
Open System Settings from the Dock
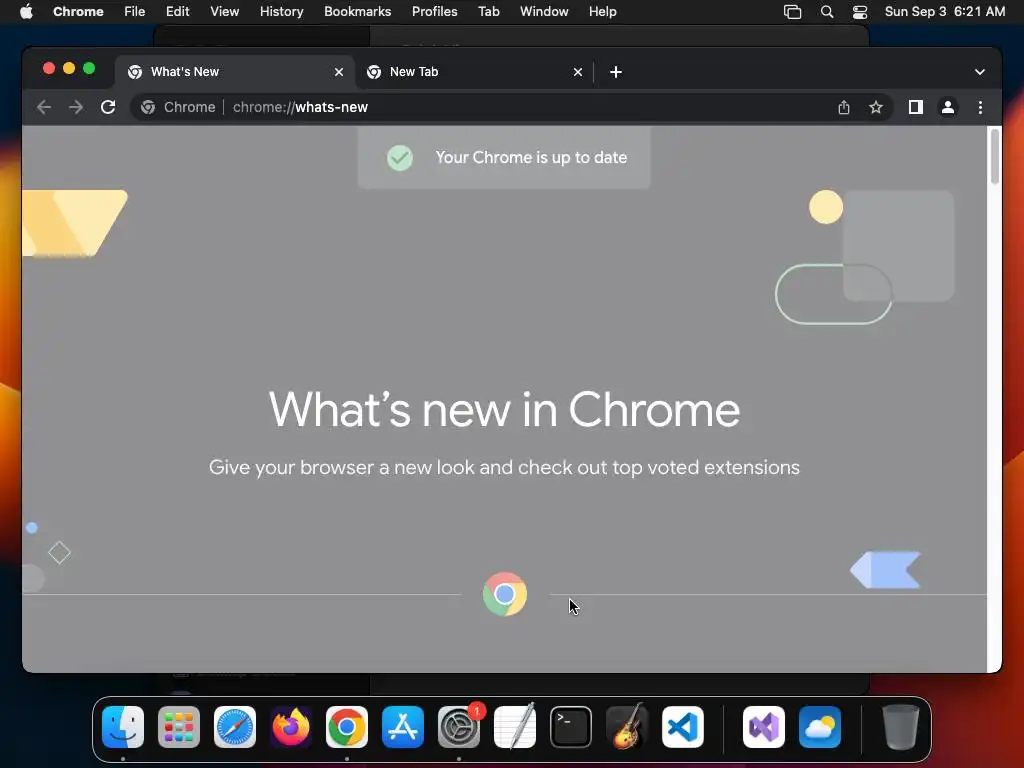tap(458, 727)
